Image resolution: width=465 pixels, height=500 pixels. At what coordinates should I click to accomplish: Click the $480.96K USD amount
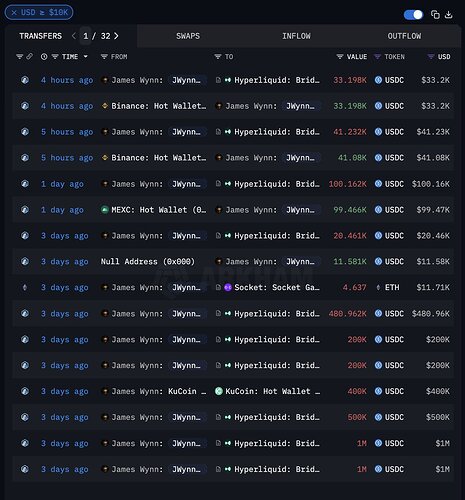tap(430, 314)
